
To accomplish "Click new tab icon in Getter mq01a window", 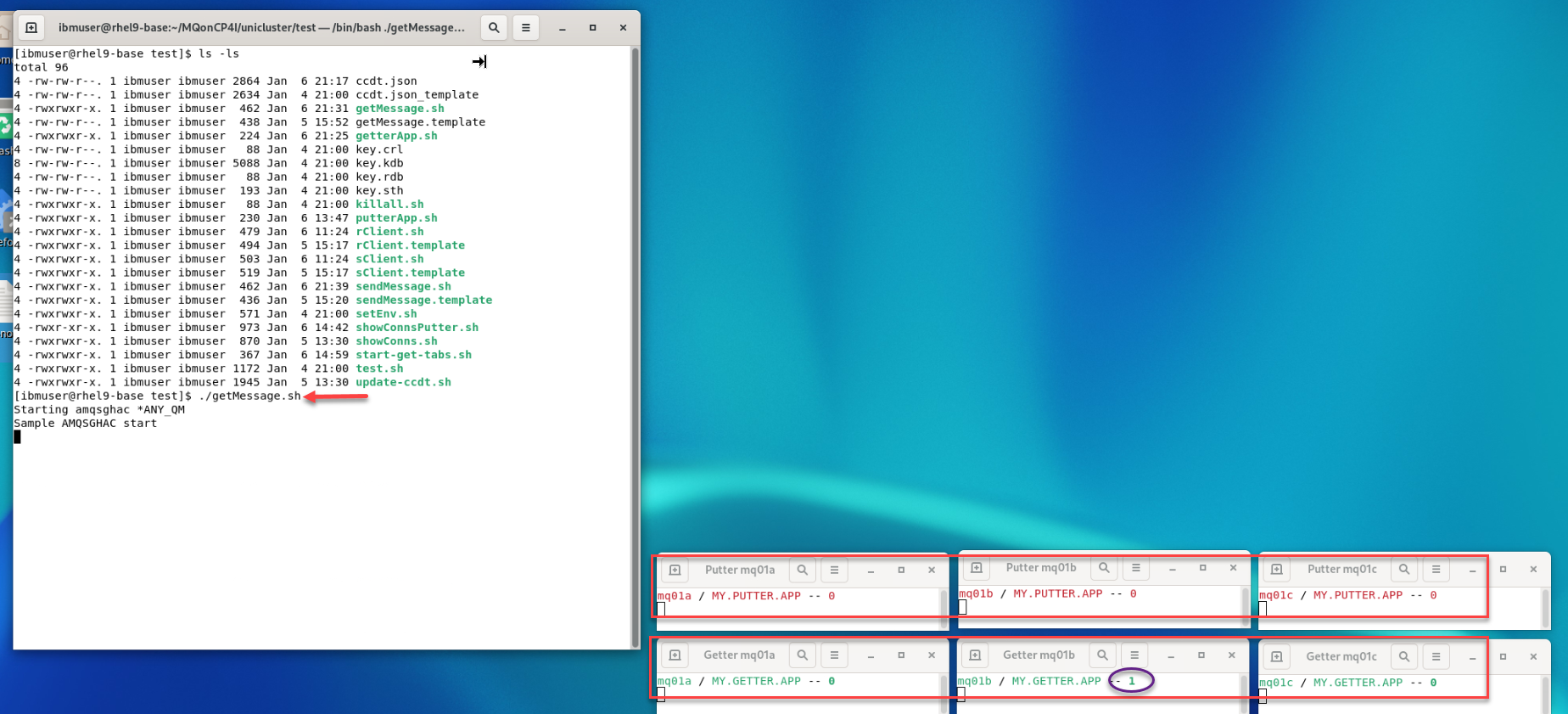I will click(x=675, y=655).
